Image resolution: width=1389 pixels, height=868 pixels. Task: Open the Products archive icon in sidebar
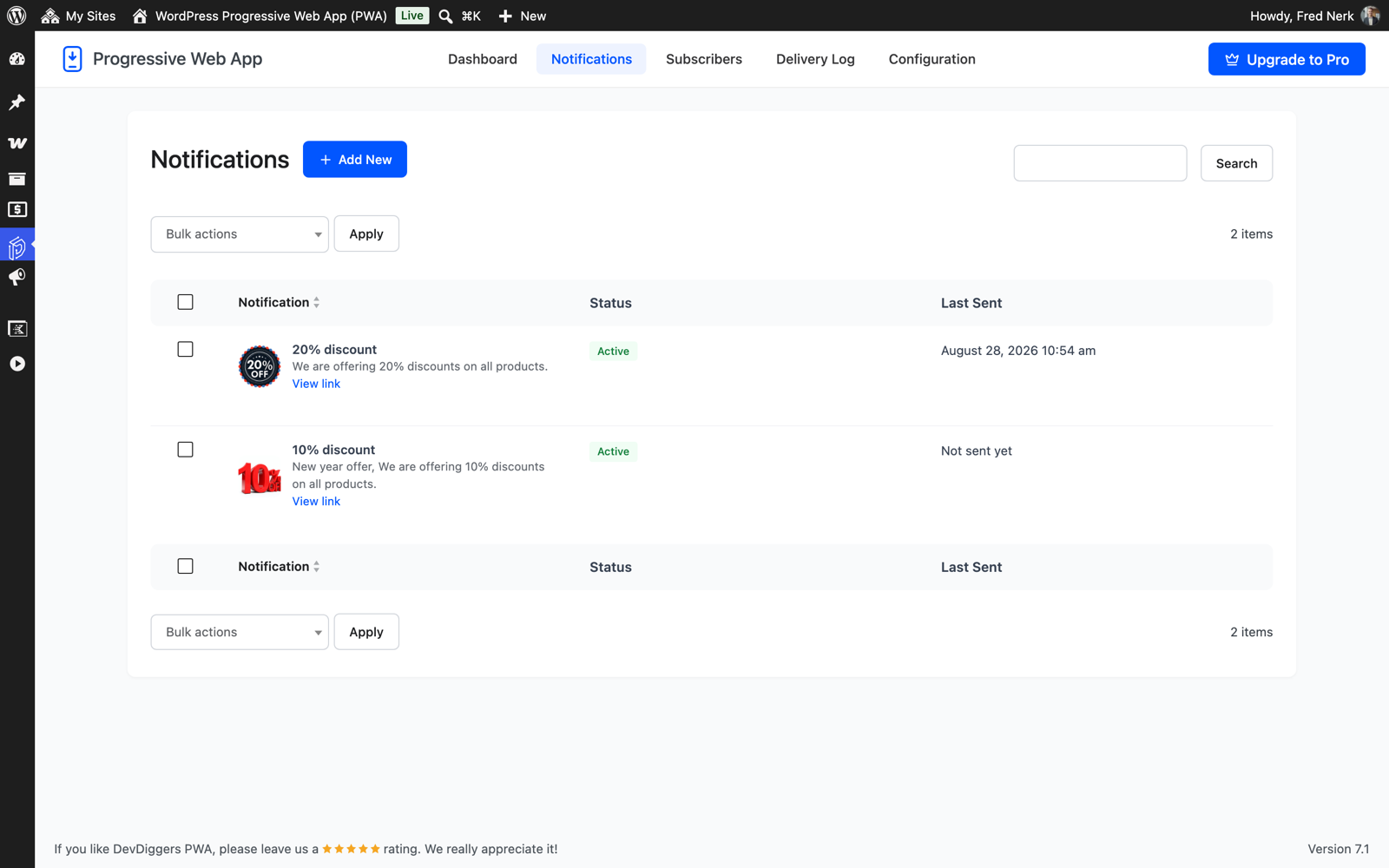[x=17, y=179]
